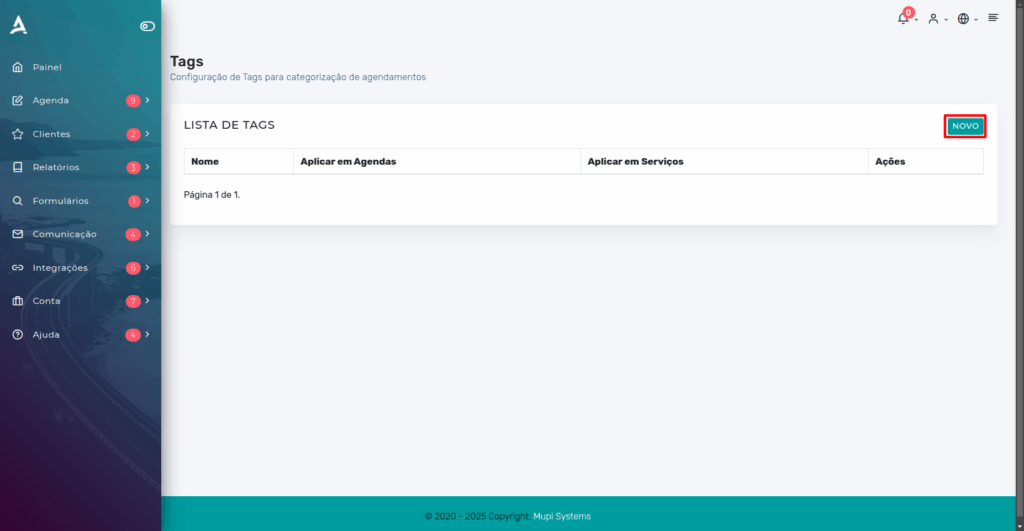Open the user profile icon menu
1024x531 pixels.
[933, 19]
